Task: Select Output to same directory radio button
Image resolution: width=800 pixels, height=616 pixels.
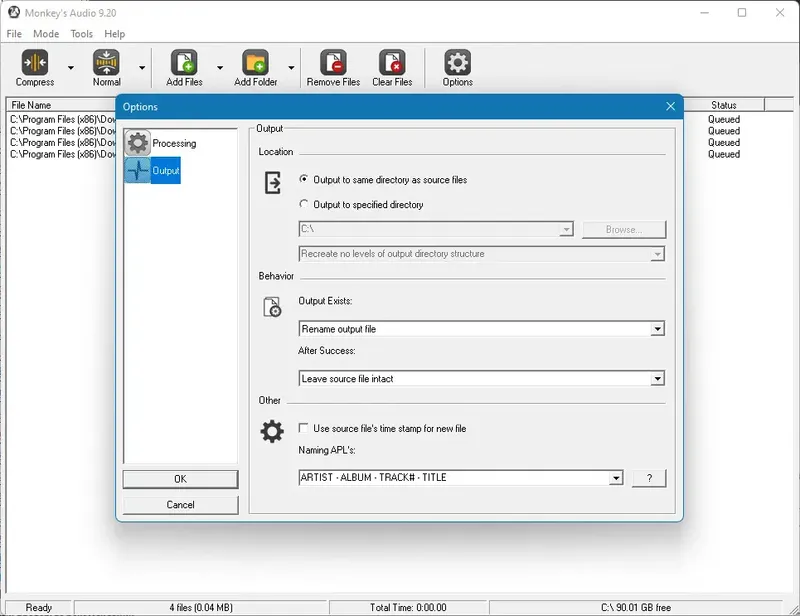Action: pos(304,179)
